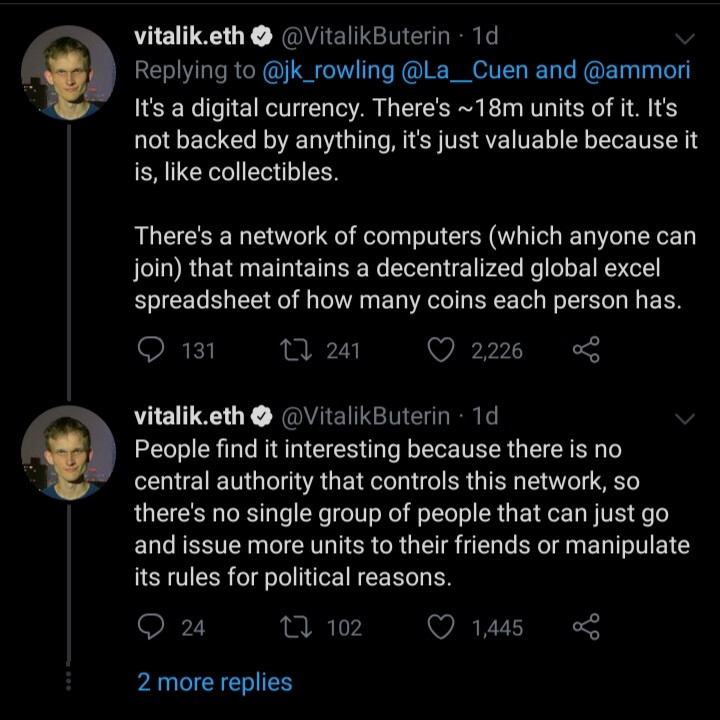720x720 pixels.
Task: Share the second tweet about central authority
Action: (586, 627)
